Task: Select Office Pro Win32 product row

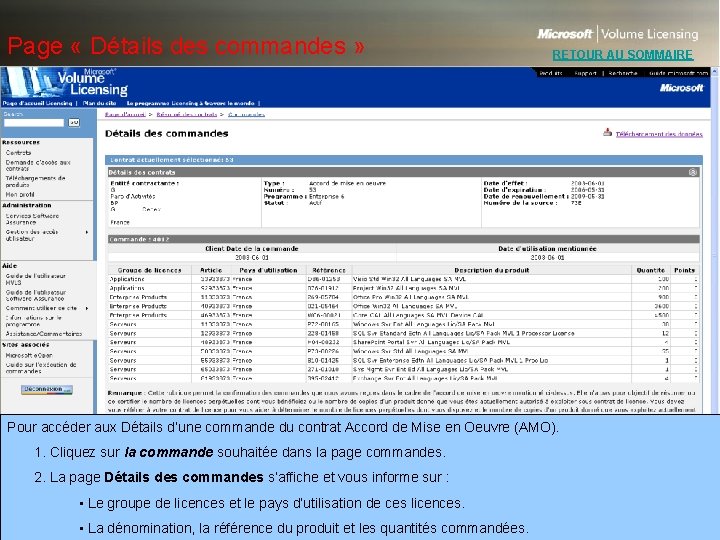Action: click(x=404, y=297)
